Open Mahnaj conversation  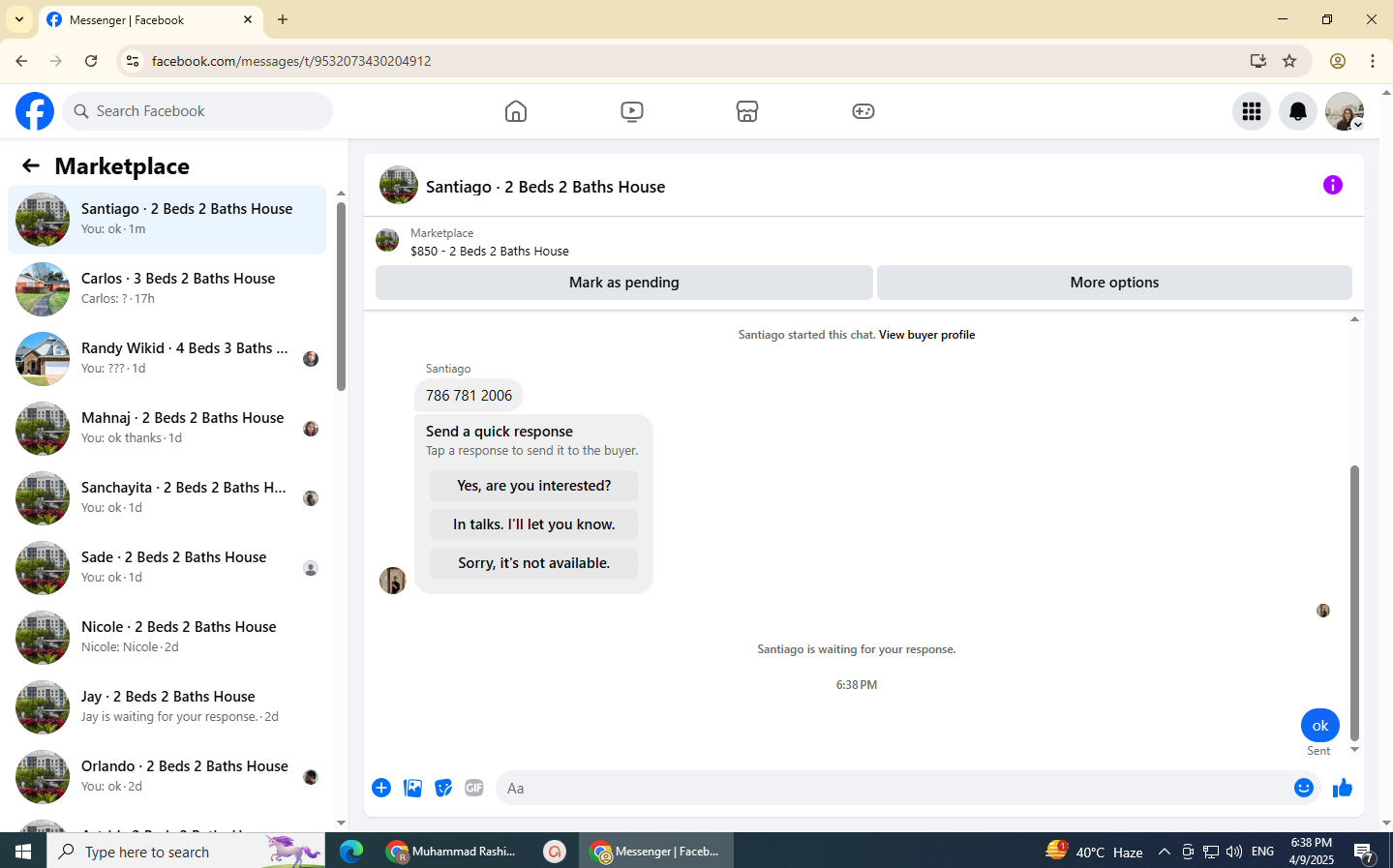click(167, 429)
